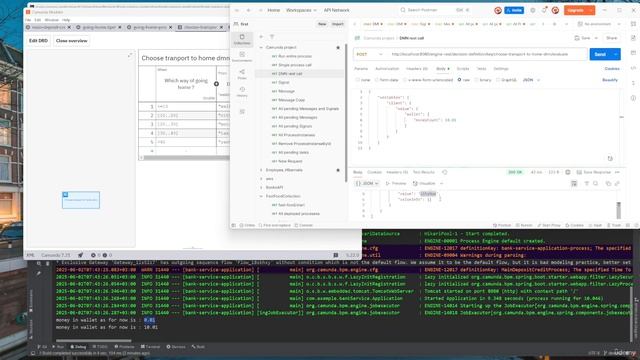The width and height of the screenshot is (640, 360).
Task: Click the blue Send button
Action: coord(600,54)
